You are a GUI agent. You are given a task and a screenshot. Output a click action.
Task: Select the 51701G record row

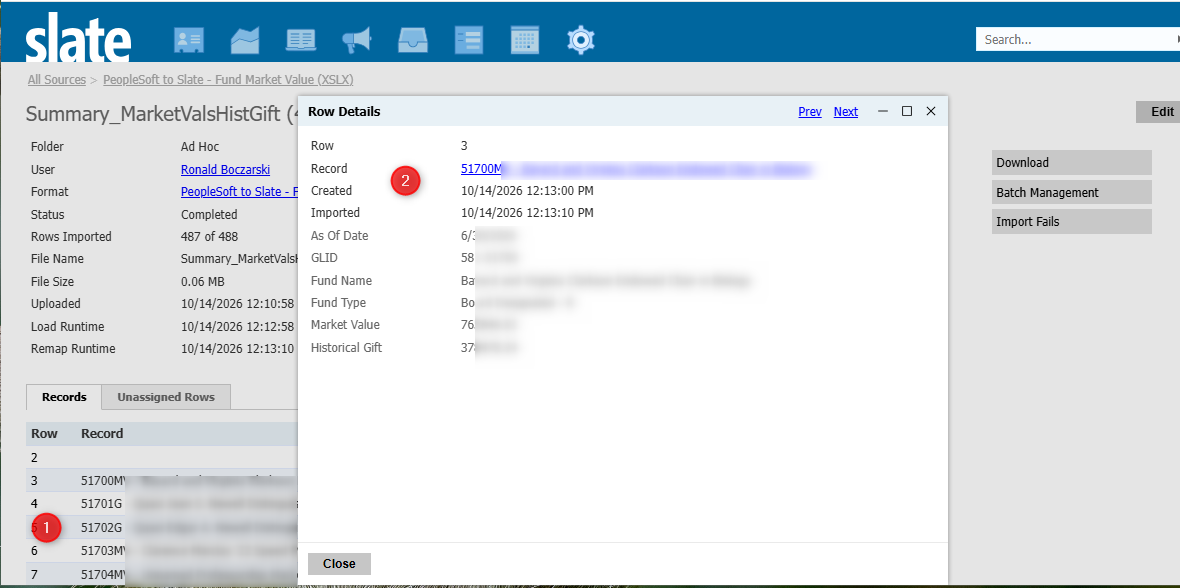click(x=162, y=502)
